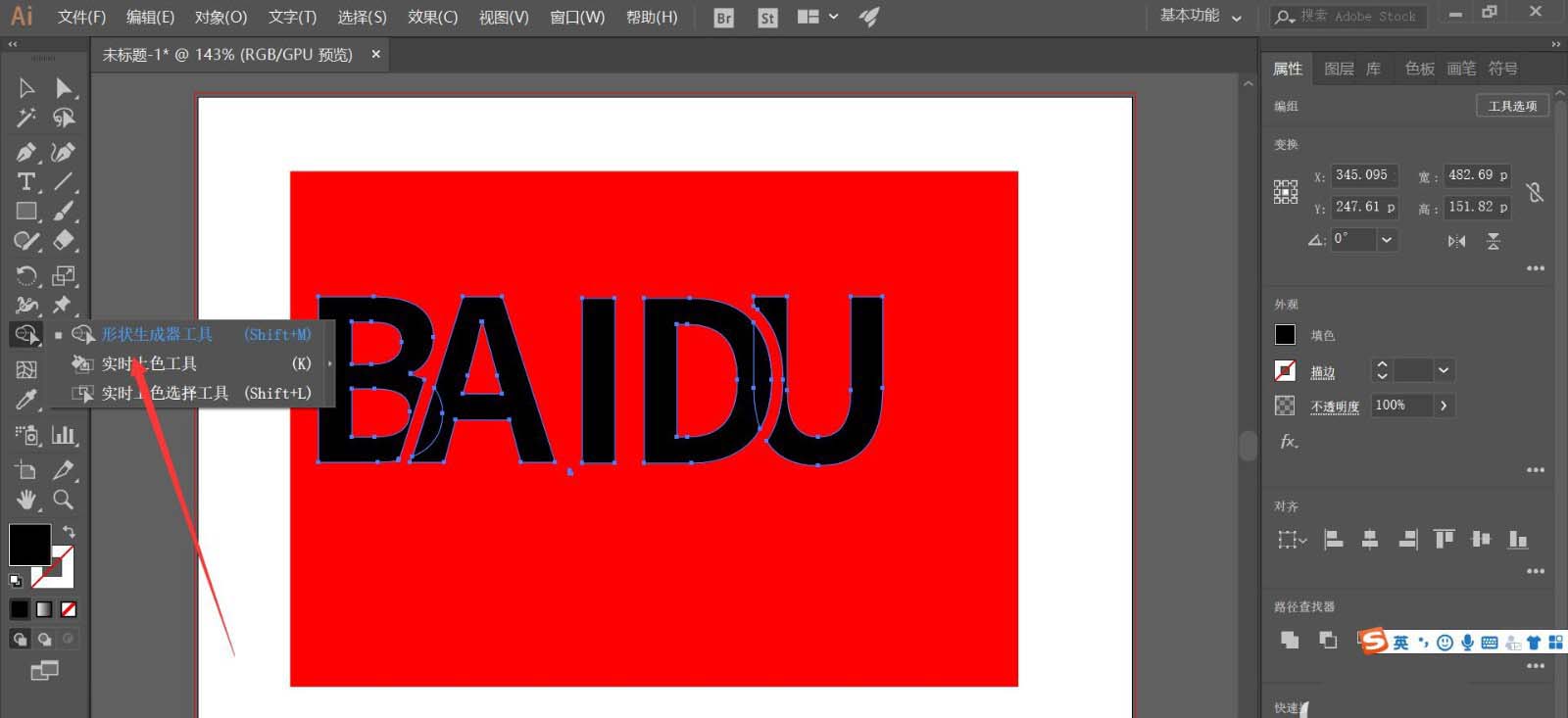The height and width of the screenshot is (718, 1568).
Task: Show more Appearance options
Action: (x=1536, y=470)
